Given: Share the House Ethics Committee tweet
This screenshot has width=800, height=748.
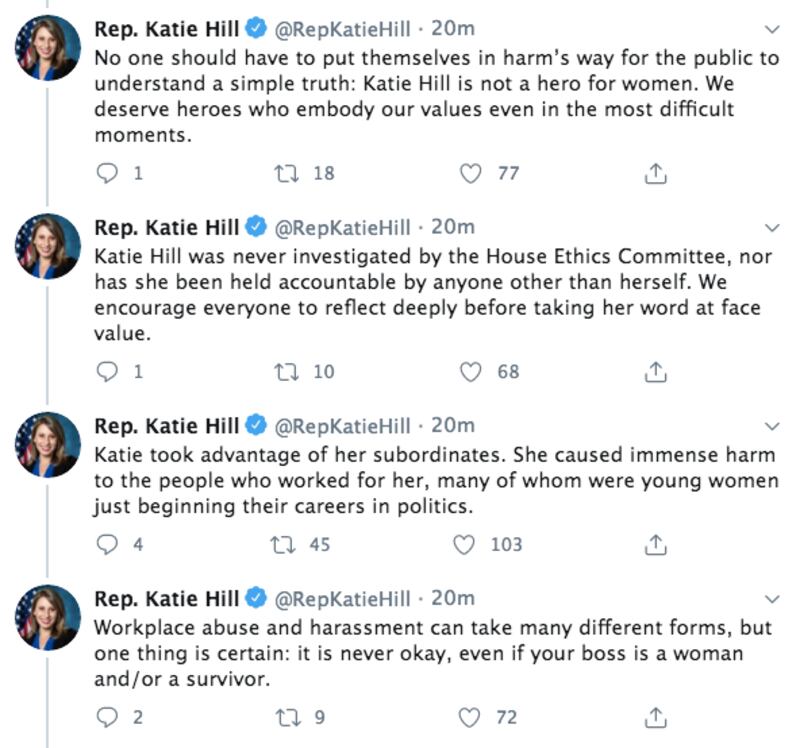Looking at the screenshot, I should [655, 372].
